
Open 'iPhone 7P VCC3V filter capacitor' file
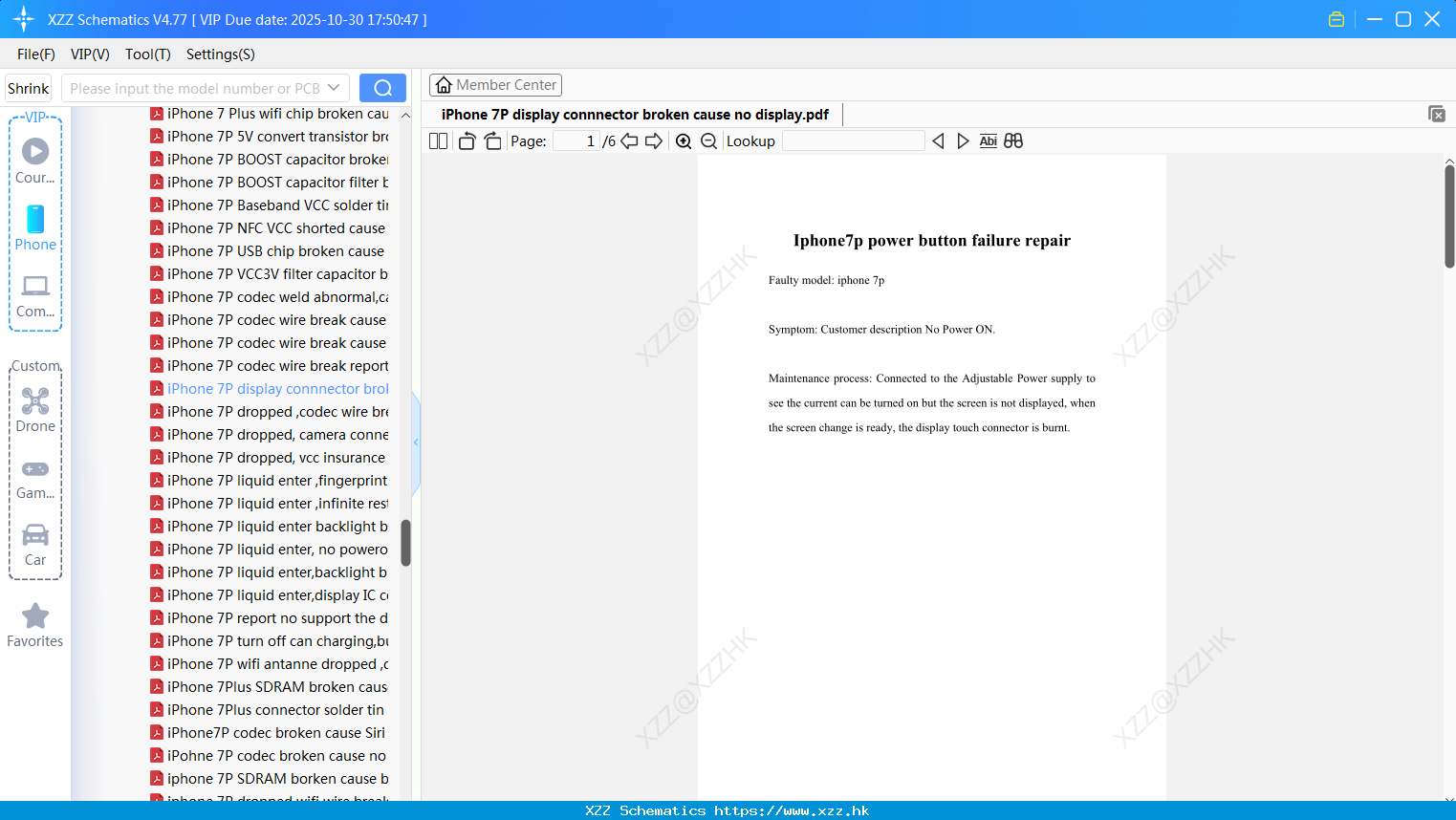(270, 274)
